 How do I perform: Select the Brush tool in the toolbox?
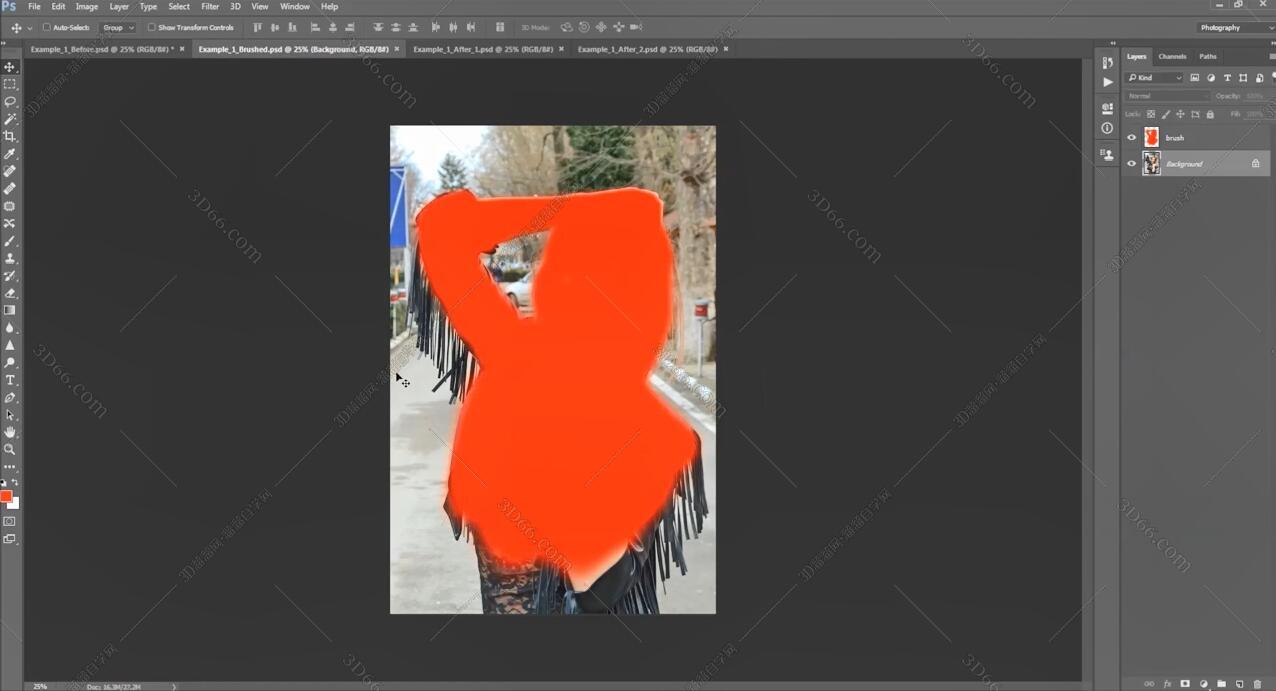pos(10,241)
